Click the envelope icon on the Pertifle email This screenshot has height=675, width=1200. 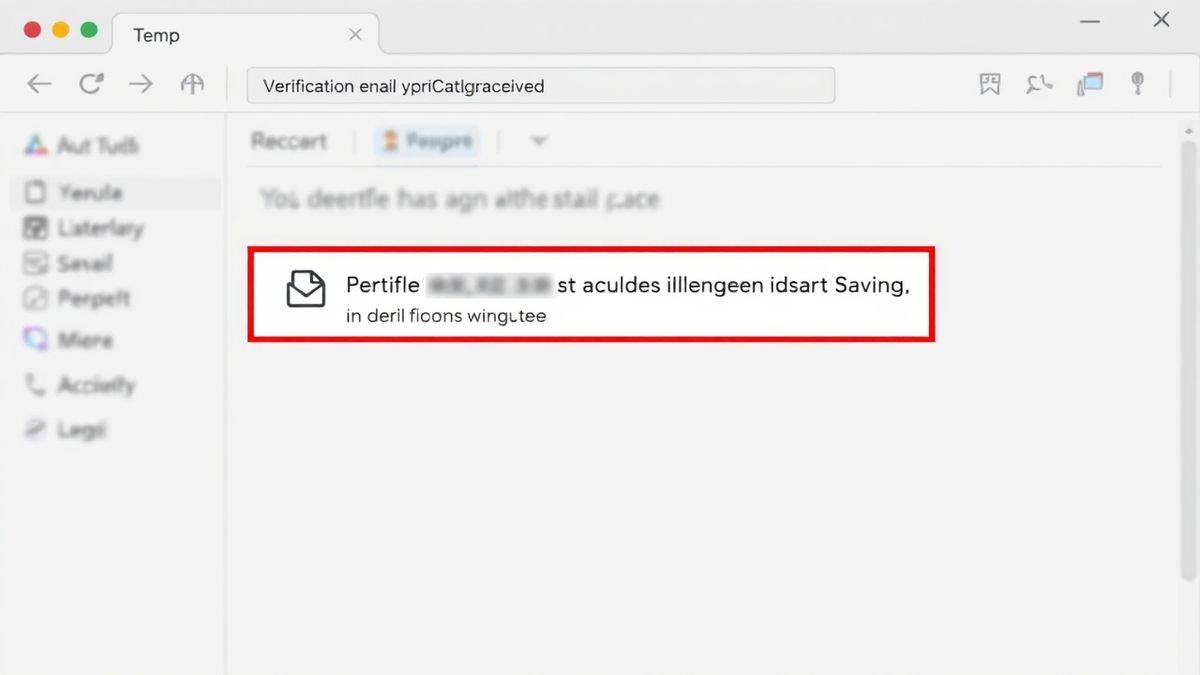click(x=306, y=288)
